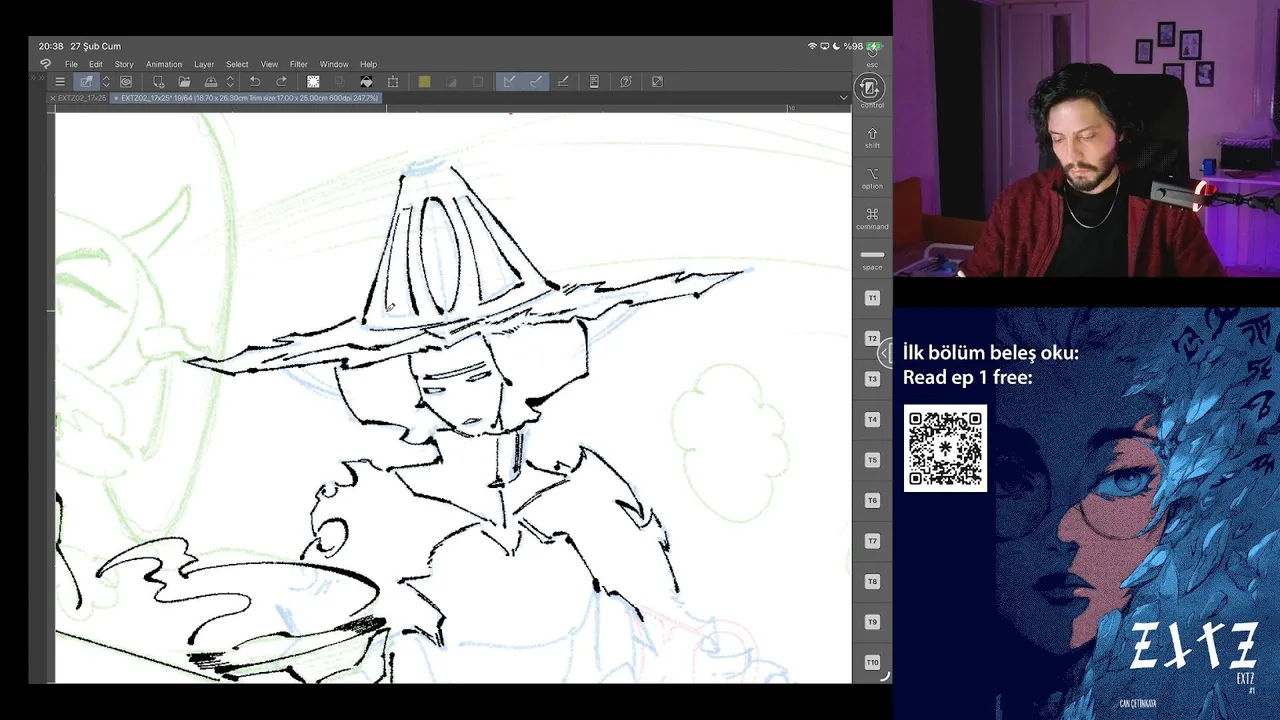Toggle the highlighted pen-on-page command bar icon

86,82
